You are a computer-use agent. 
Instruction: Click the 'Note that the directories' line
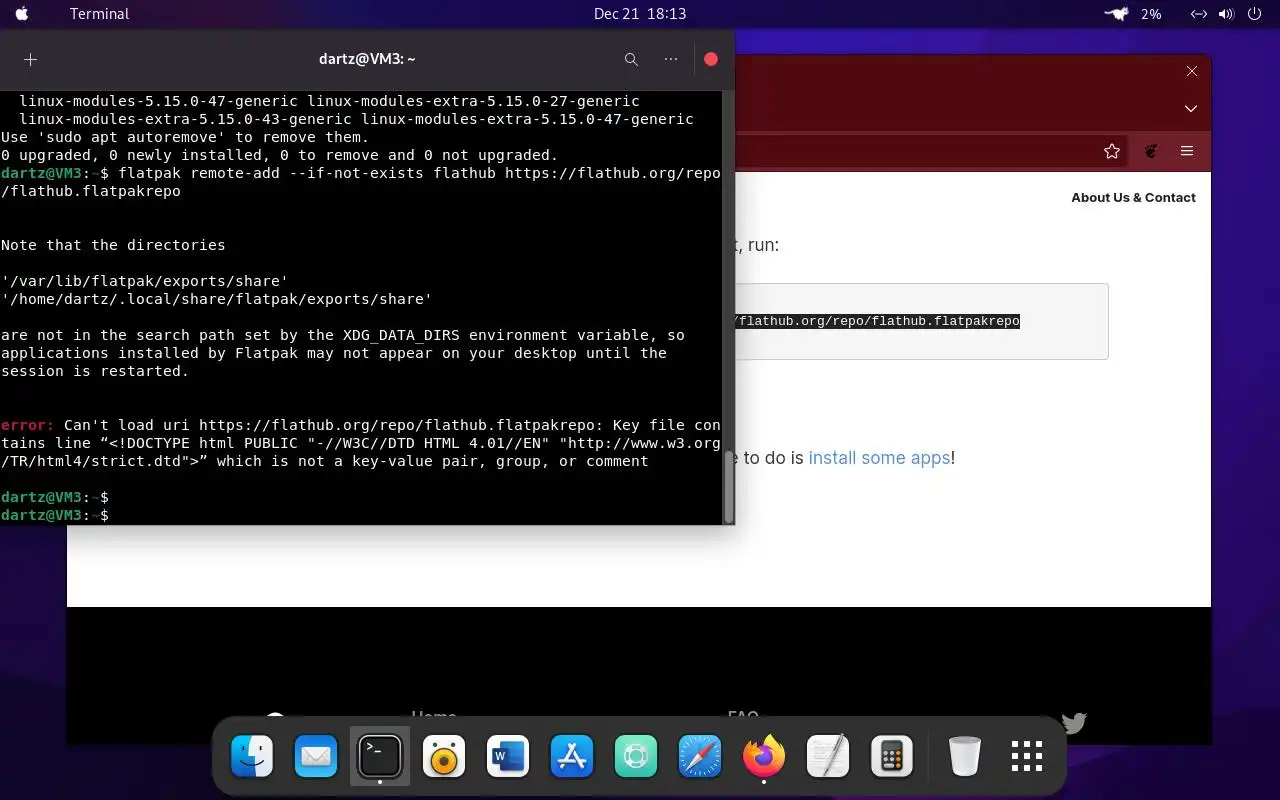click(113, 245)
